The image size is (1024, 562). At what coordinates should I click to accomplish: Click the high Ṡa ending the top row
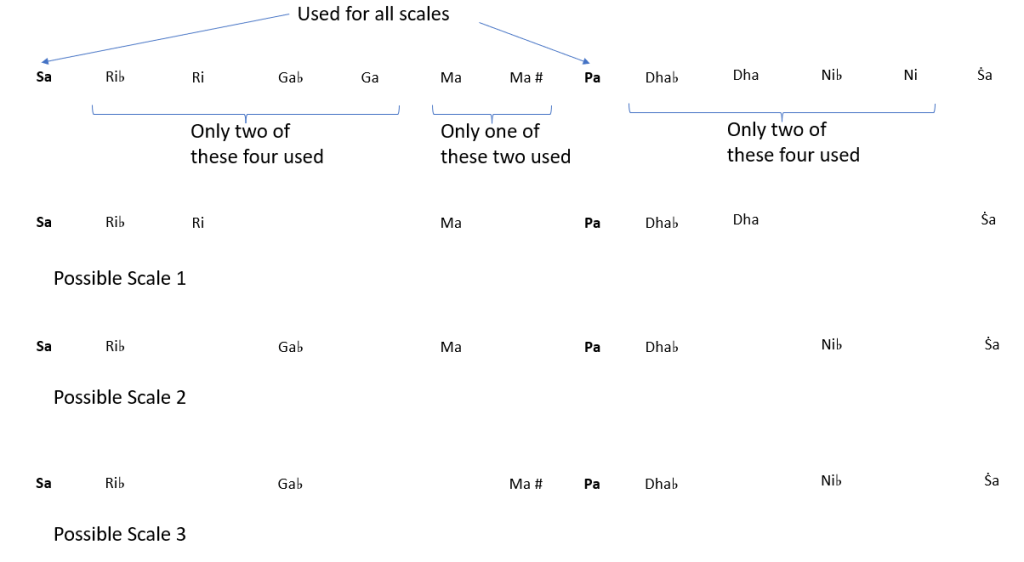tap(985, 76)
